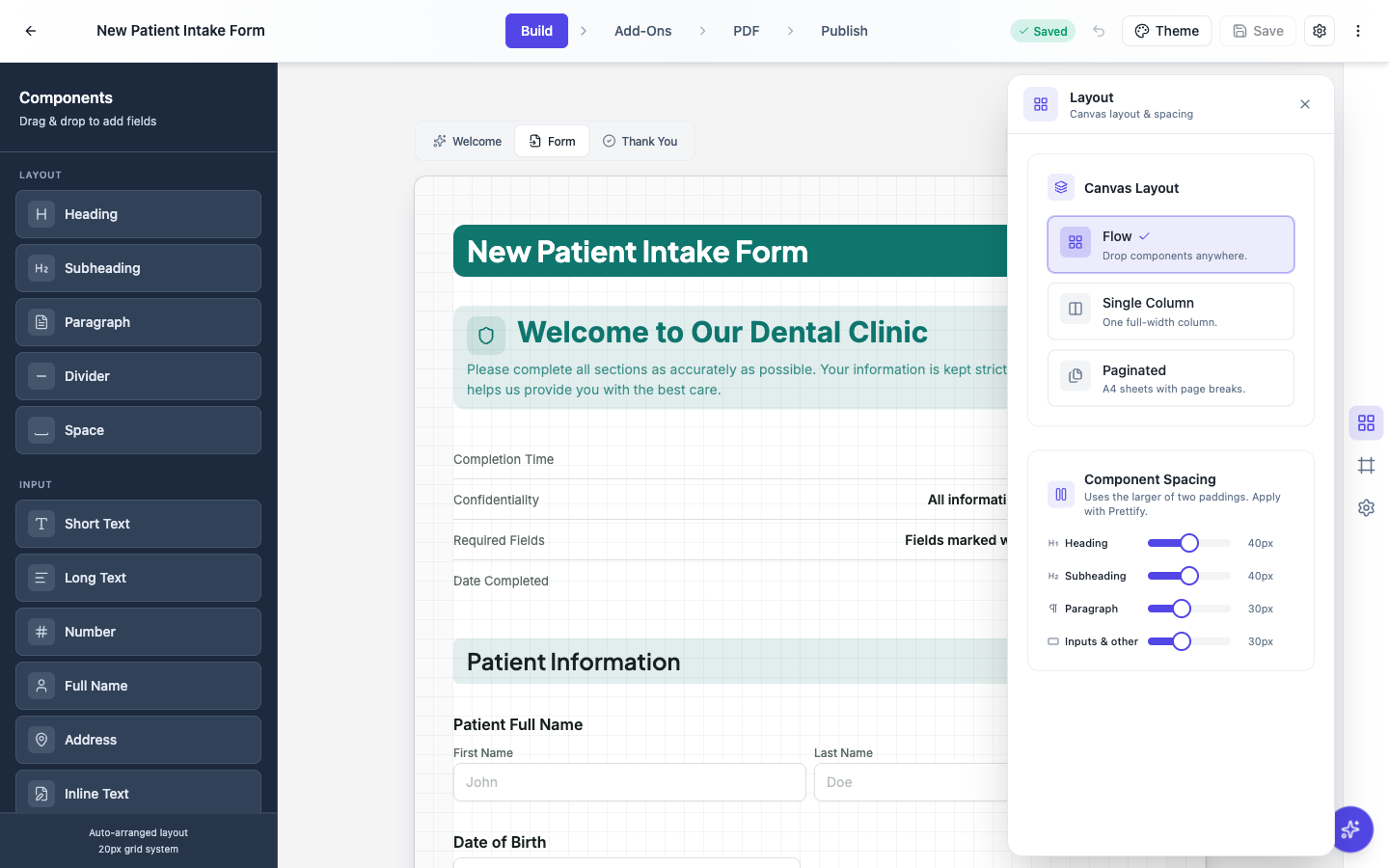Open the Welcome page tab
1389x868 pixels.
pos(468,141)
